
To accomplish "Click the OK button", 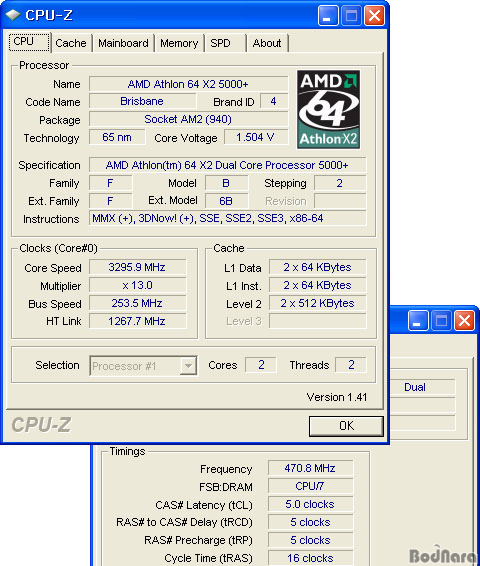I will click(346, 426).
